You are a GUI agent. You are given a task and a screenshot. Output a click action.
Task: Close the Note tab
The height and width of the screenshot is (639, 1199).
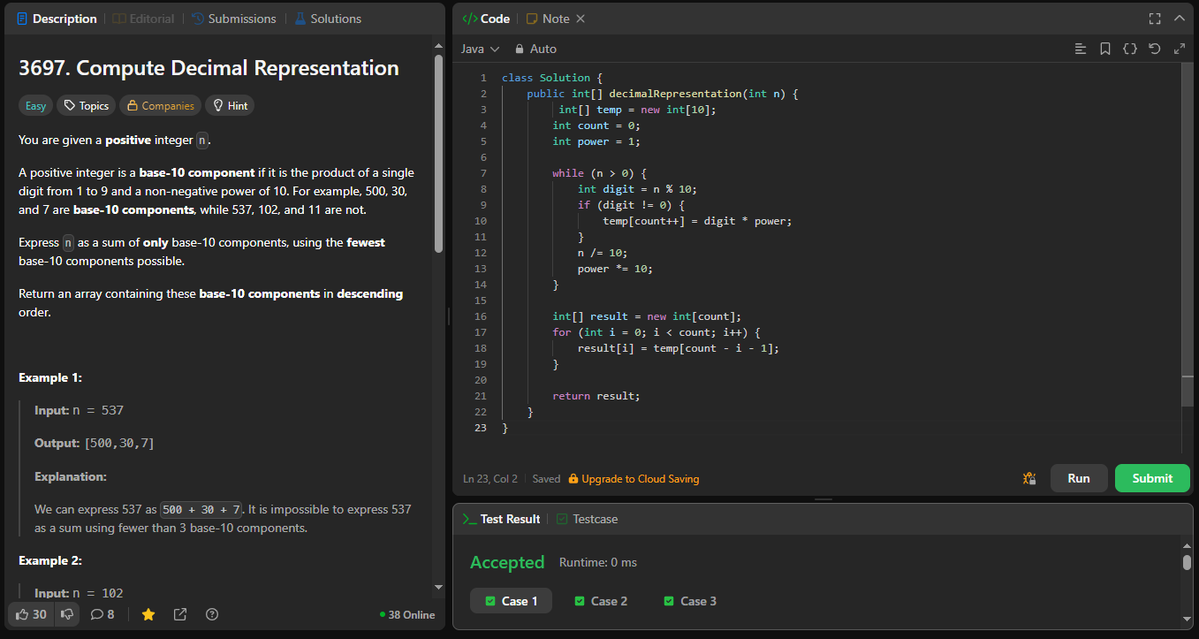pos(580,18)
